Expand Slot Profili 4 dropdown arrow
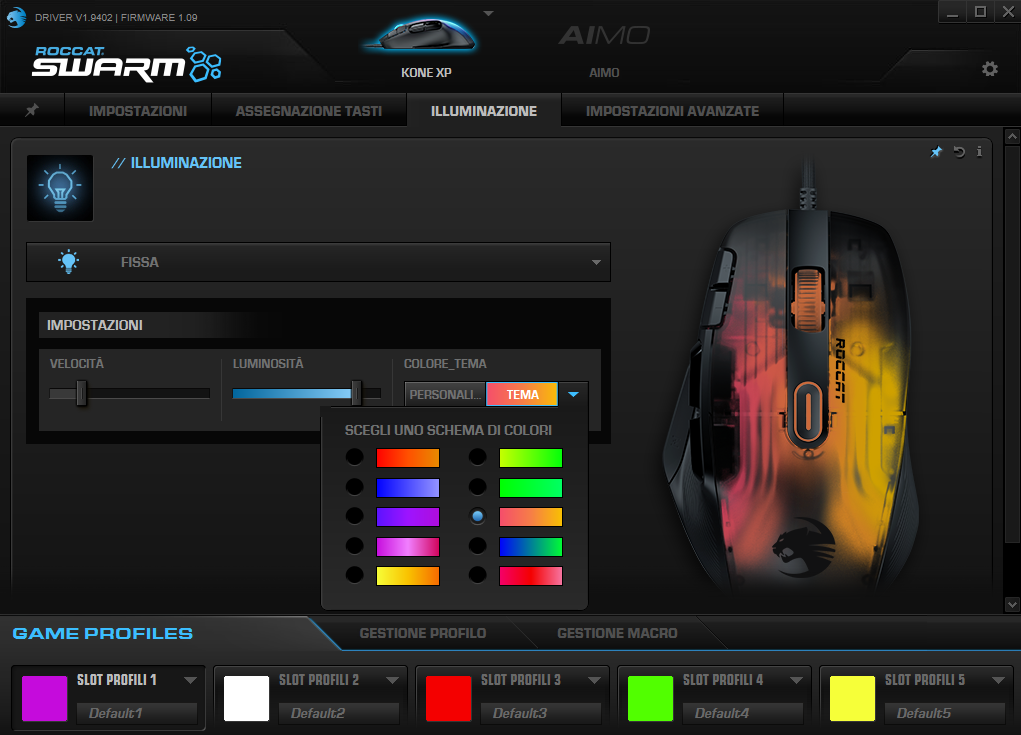Viewport: 1021px width, 735px height. point(796,680)
